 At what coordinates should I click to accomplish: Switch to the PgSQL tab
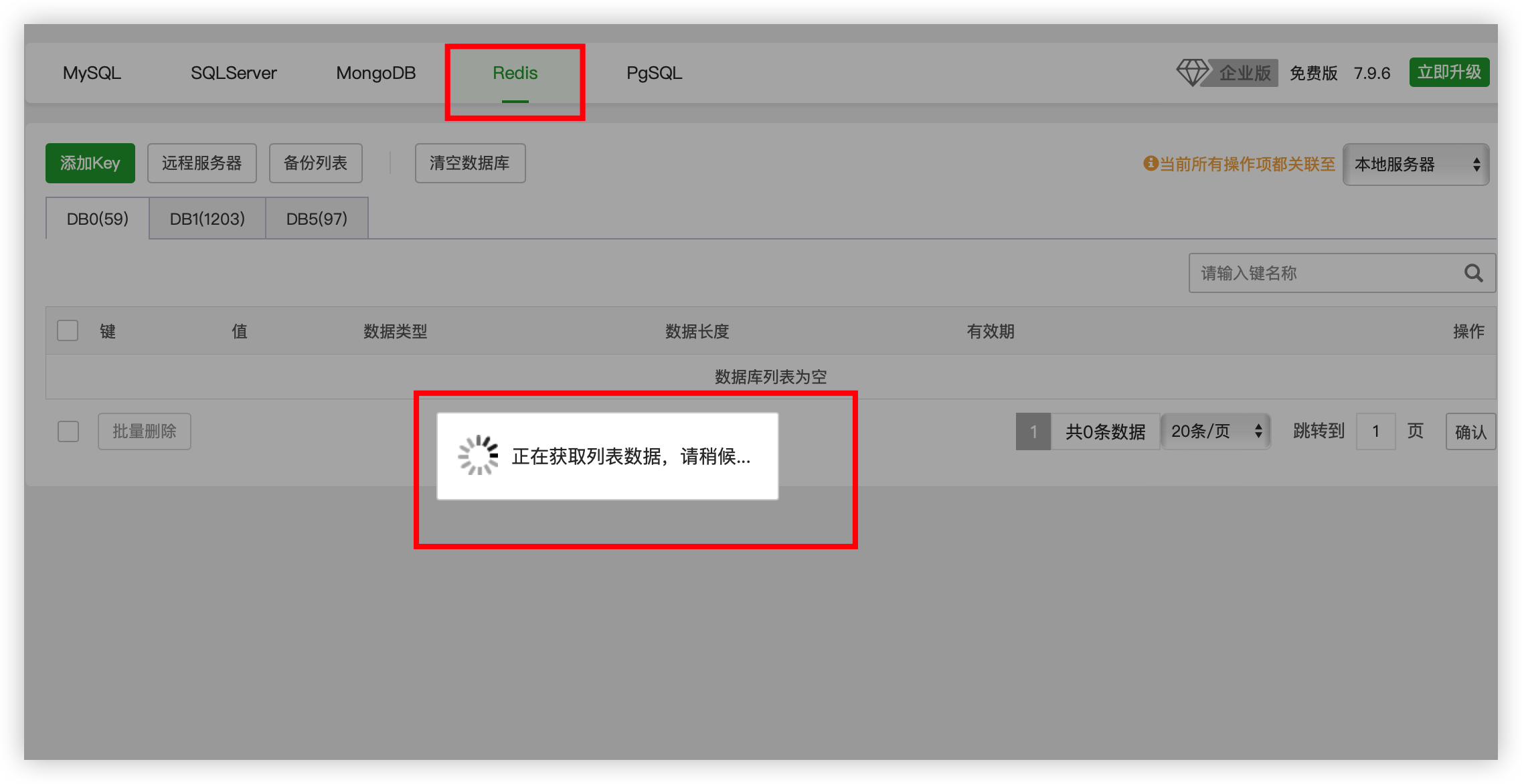pyautogui.click(x=654, y=73)
